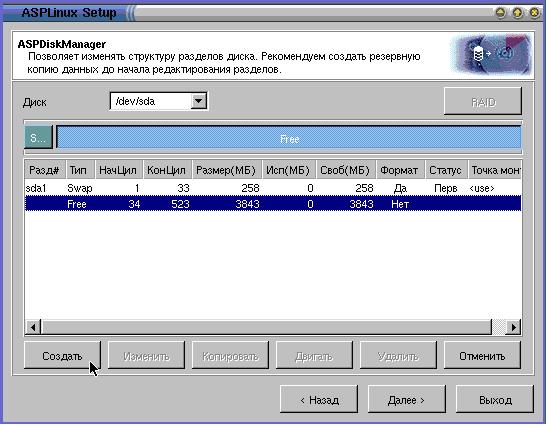Click the <use> mount point cell

pyautogui.click(x=482, y=188)
